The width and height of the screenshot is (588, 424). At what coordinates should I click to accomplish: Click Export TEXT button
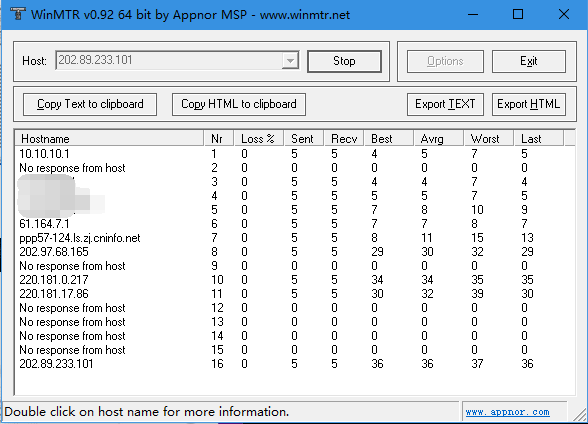(445, 104)
